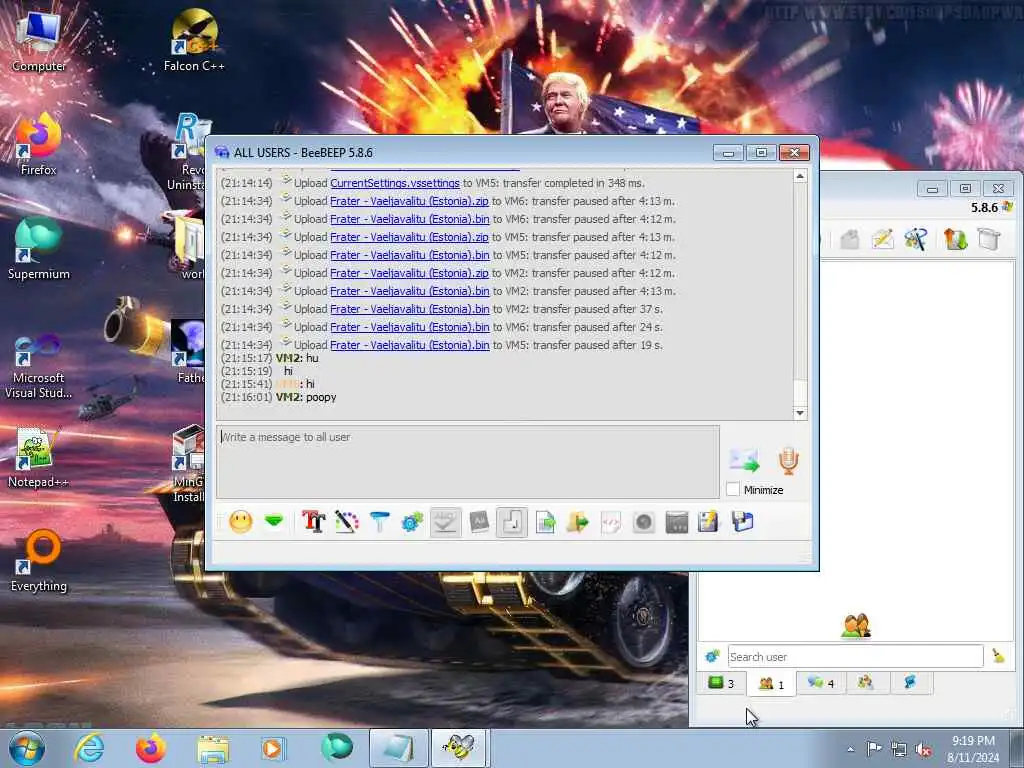Screen dimensions: 1024x768
Task: Open the fourth tab with people icon
Action: point(865,683)
